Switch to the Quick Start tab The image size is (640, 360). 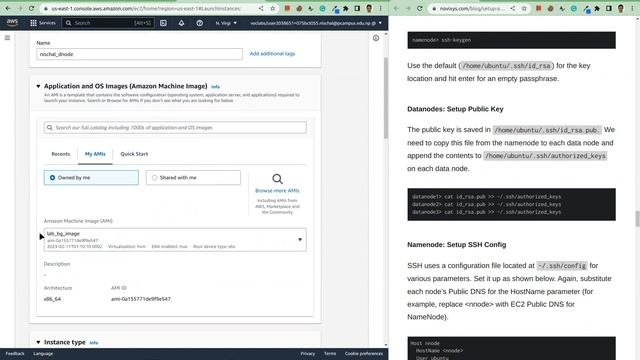[x=134, y=154]
